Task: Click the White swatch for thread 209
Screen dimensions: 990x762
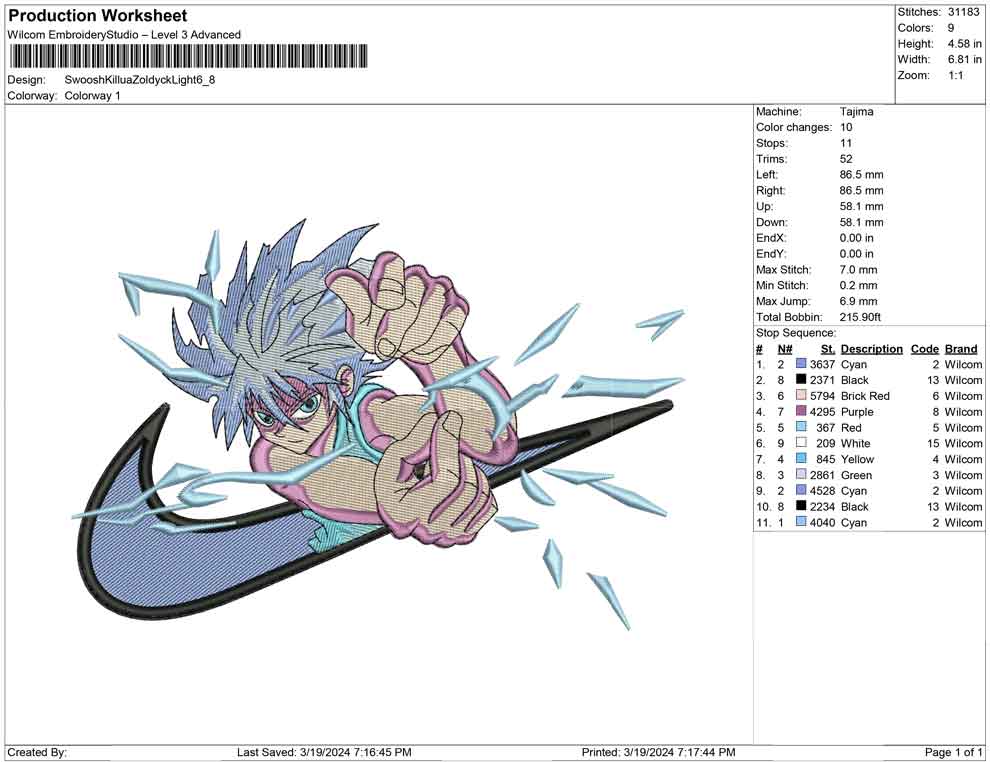Action: pyautogui.click(x=801, y=443)
